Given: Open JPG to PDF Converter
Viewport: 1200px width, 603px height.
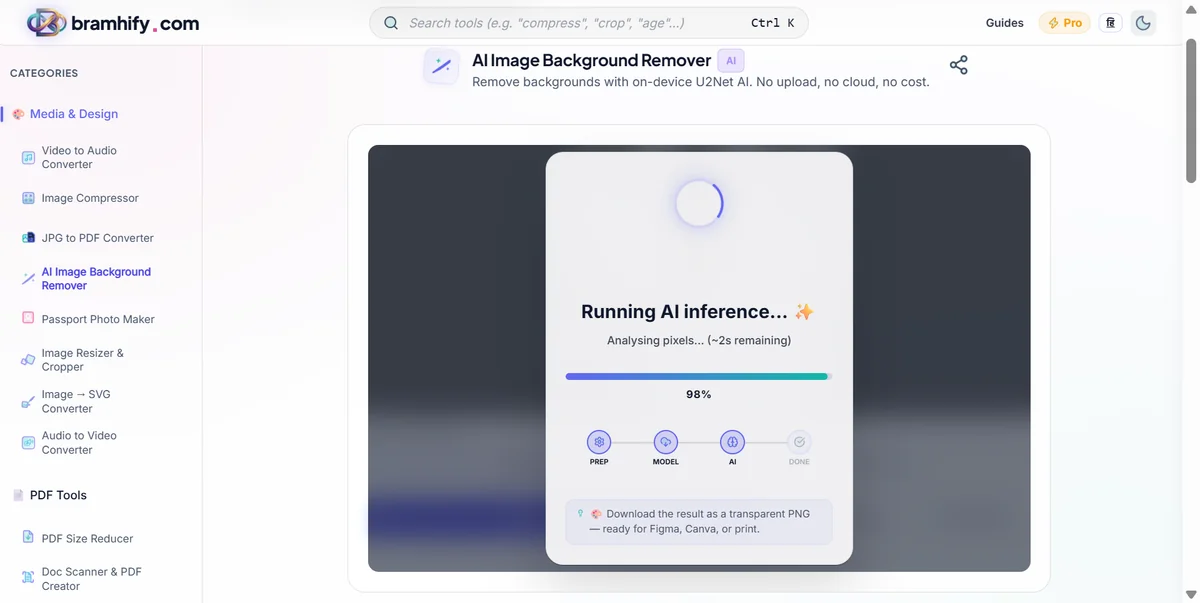Looking at the screenshot, I should (x=97, y=238).
